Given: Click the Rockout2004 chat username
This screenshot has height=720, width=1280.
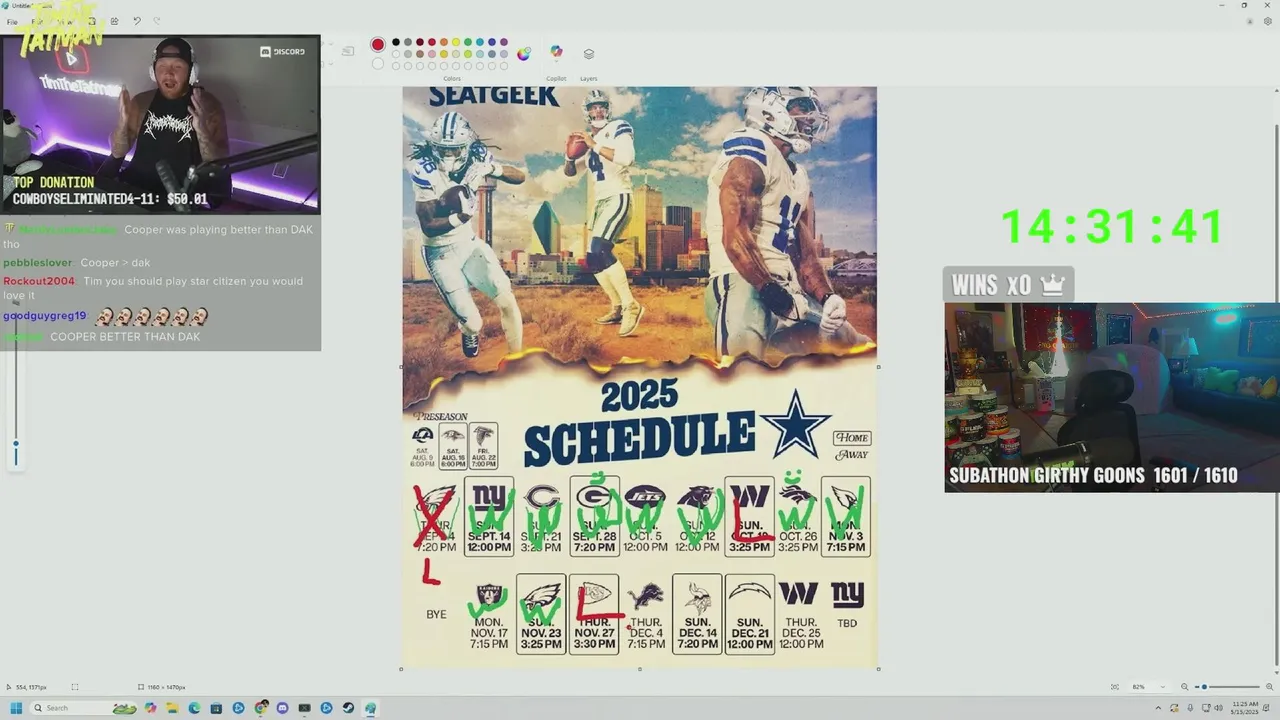Looking at the screenshot, I should click(39, 281).
